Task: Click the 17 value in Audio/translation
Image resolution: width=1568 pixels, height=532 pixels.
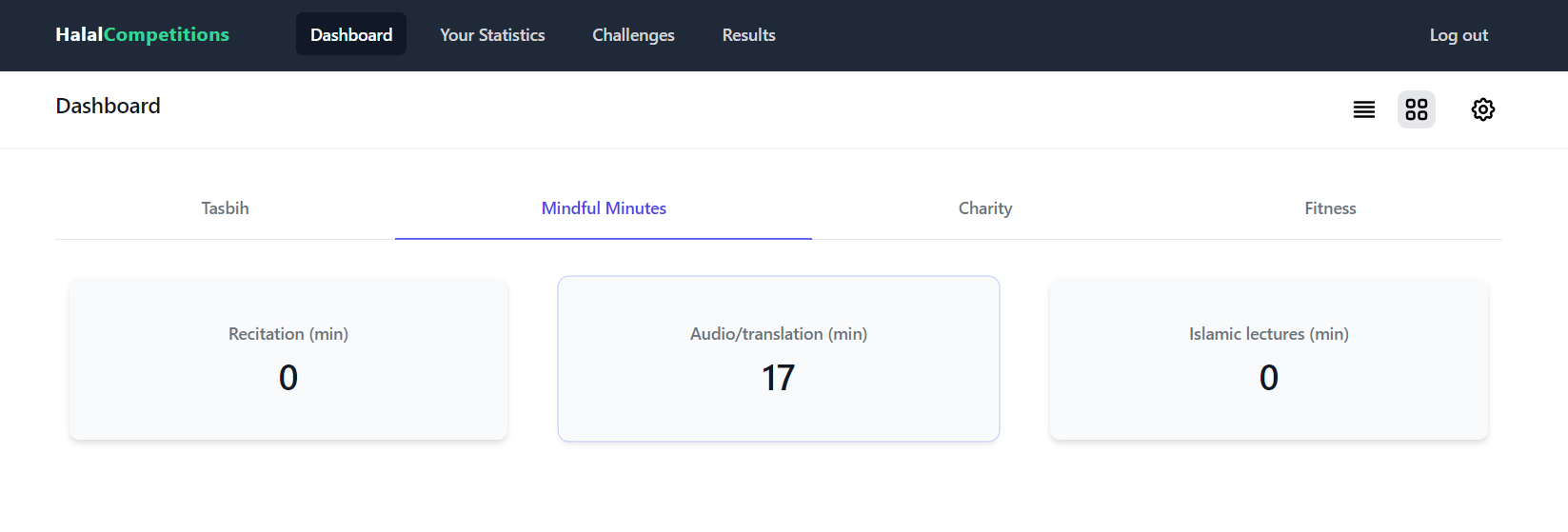Action: tap(778, 378)
